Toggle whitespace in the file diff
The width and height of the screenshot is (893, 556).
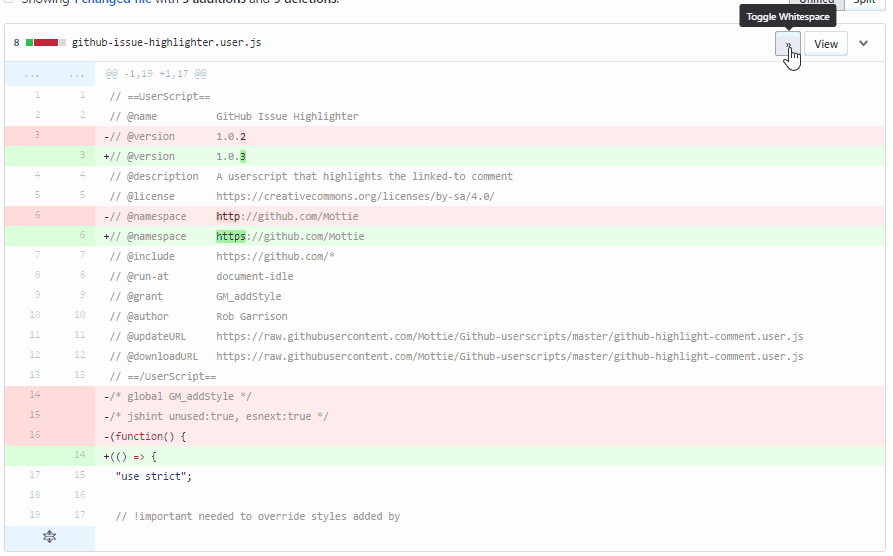click(787, 44)
